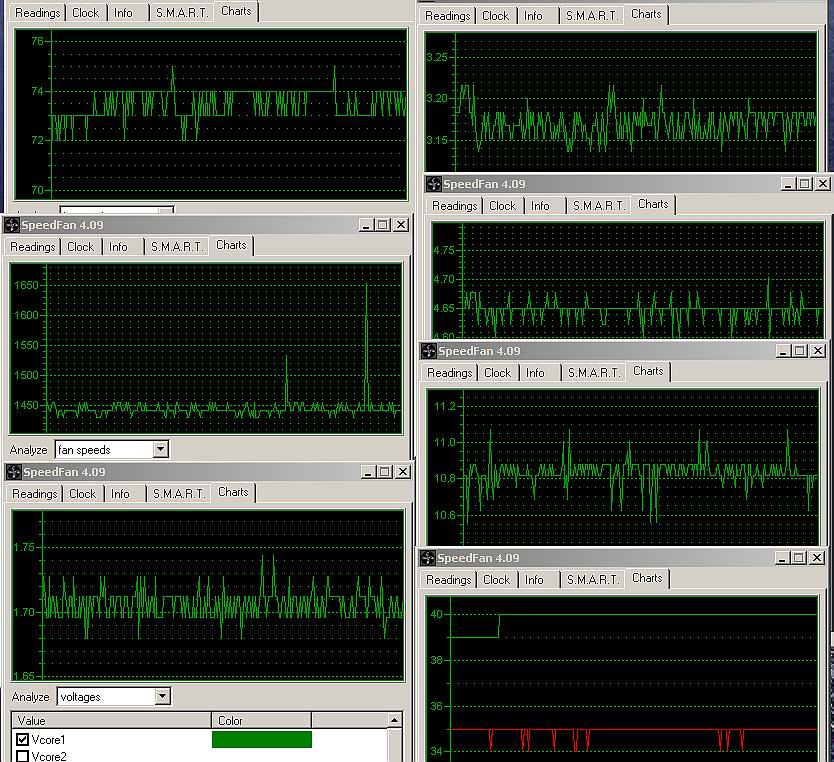Click SpeedFan icon on the 4.65 chart window

pyautogui.click(x=434, y=184)
